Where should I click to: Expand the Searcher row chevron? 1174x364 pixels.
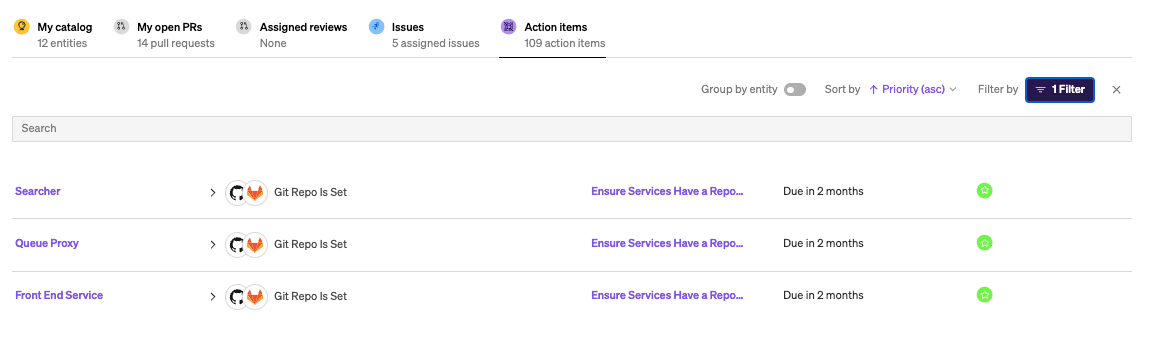point(213,192)
